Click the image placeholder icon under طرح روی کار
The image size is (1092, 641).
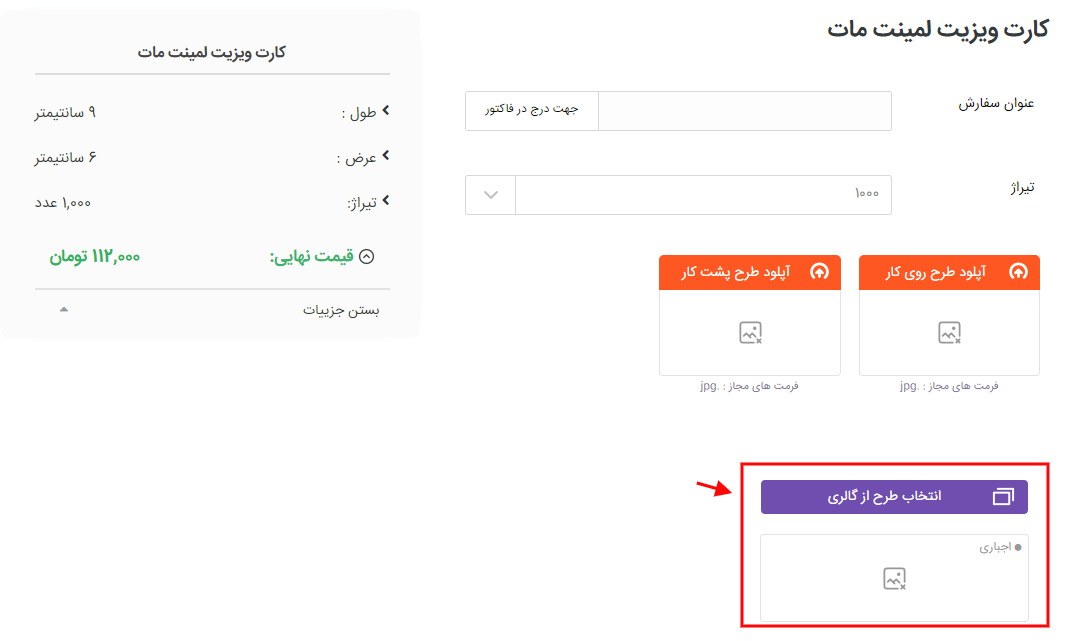point(949,332)
